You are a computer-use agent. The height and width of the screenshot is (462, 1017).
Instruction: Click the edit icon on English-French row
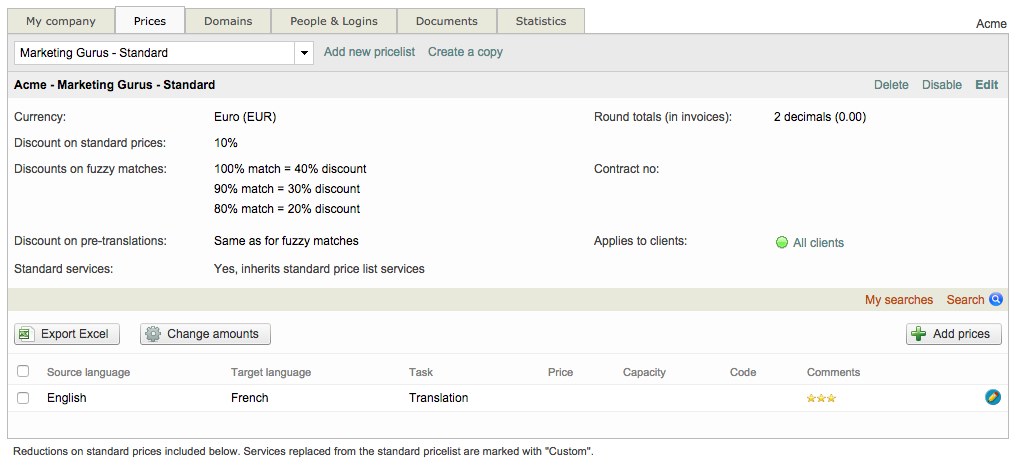[992, 397]
